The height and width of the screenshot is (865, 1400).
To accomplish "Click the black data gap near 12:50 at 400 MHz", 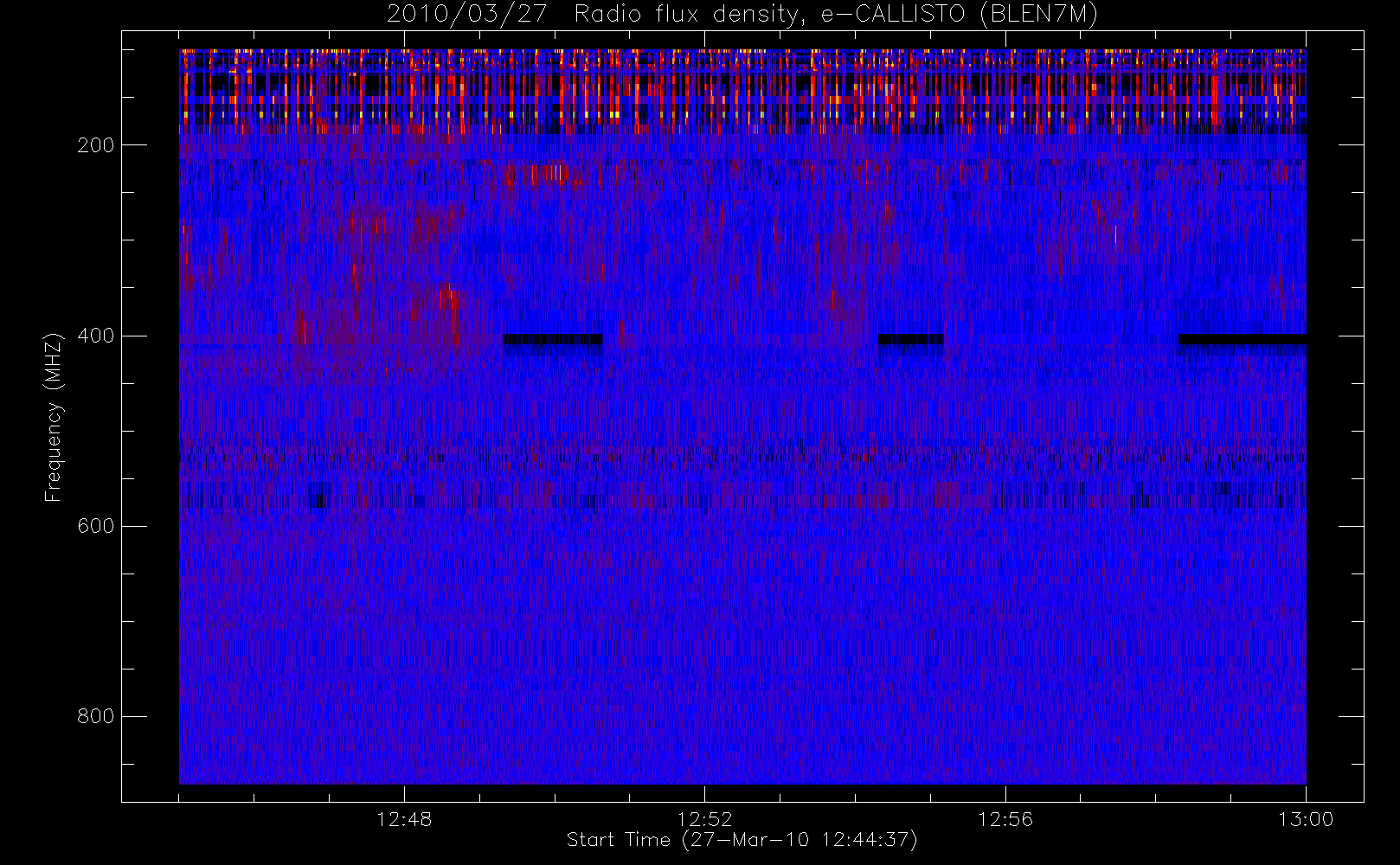I will click(553, 339).
